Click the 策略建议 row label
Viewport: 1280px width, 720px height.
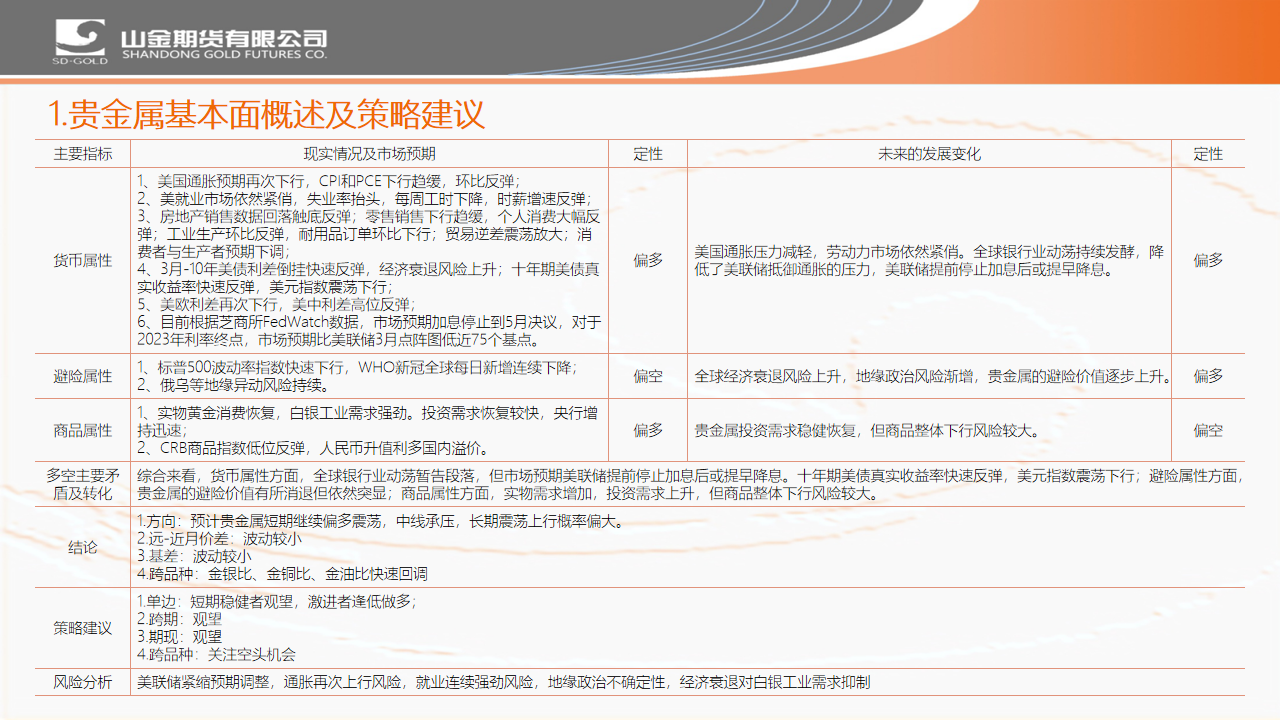[83, 628]
